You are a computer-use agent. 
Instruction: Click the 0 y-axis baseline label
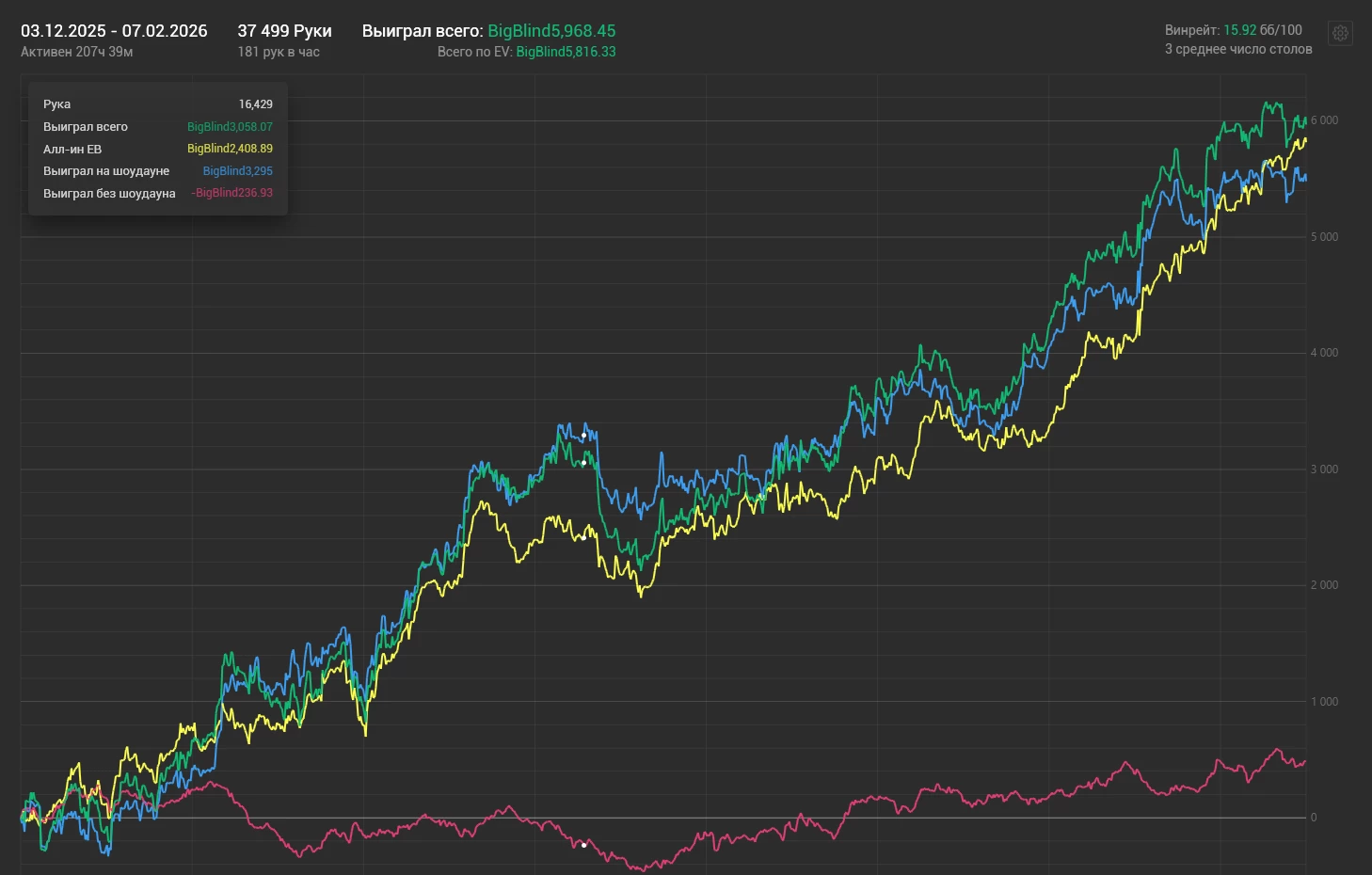[x=1314, y=818]
